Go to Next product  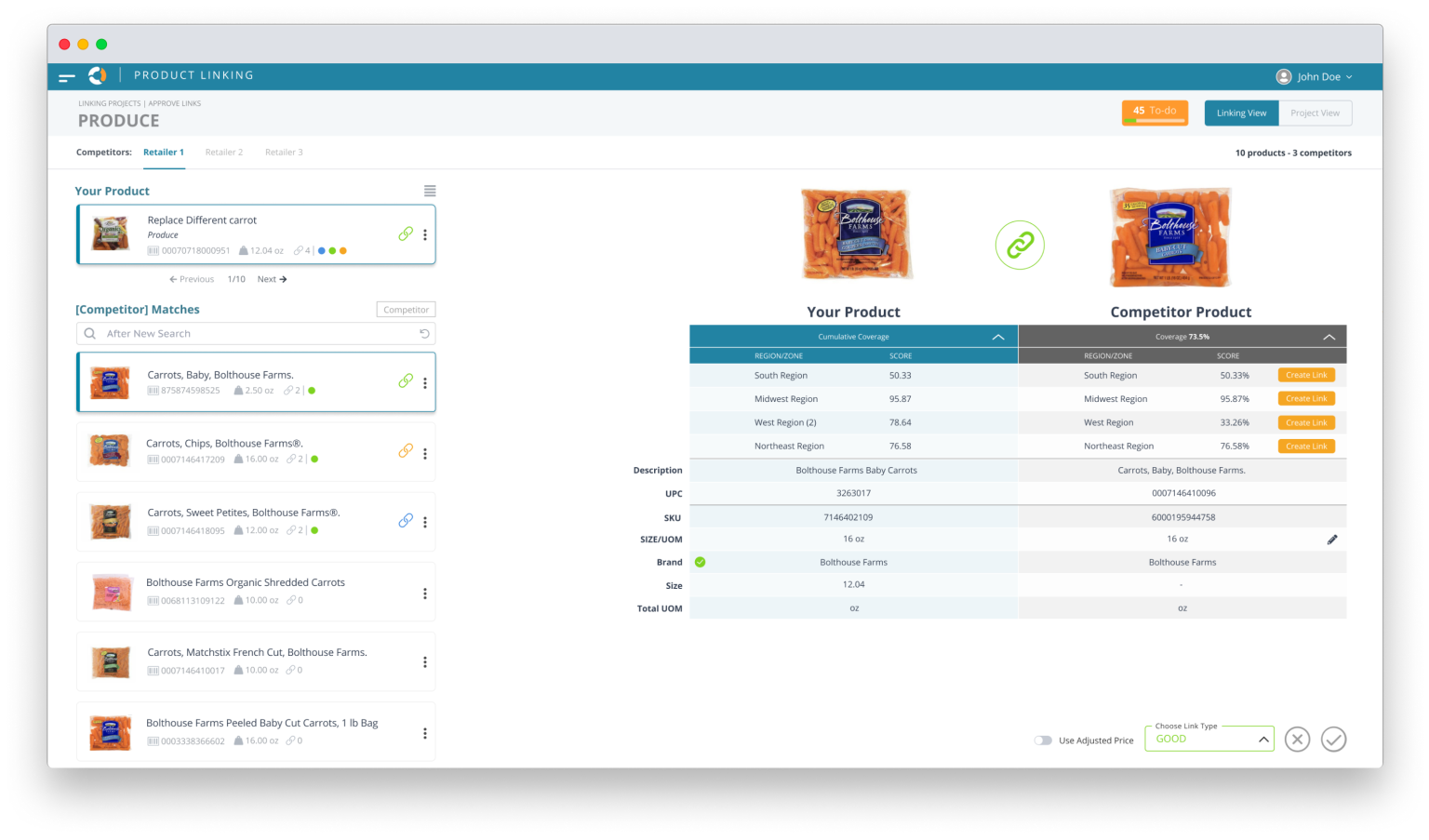(x=272, y=279)
